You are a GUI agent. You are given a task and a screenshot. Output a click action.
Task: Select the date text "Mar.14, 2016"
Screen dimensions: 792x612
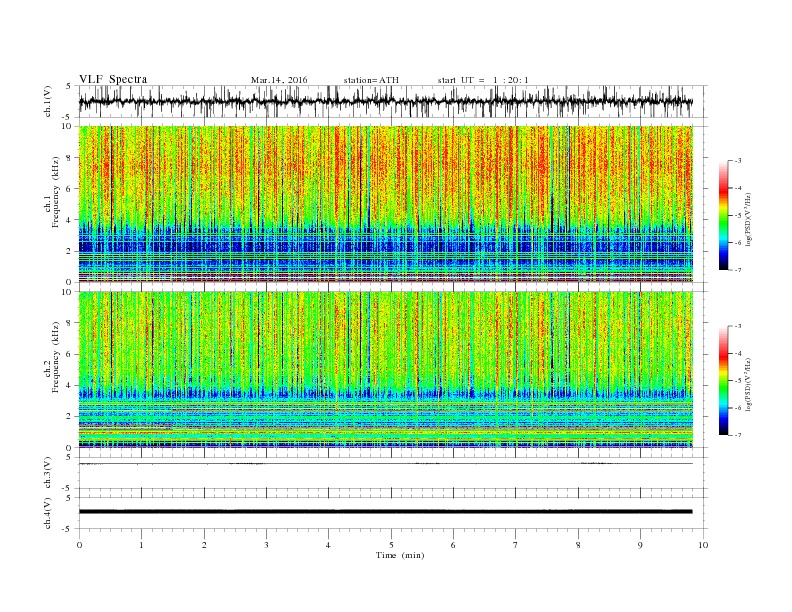[x=279, y=80]
